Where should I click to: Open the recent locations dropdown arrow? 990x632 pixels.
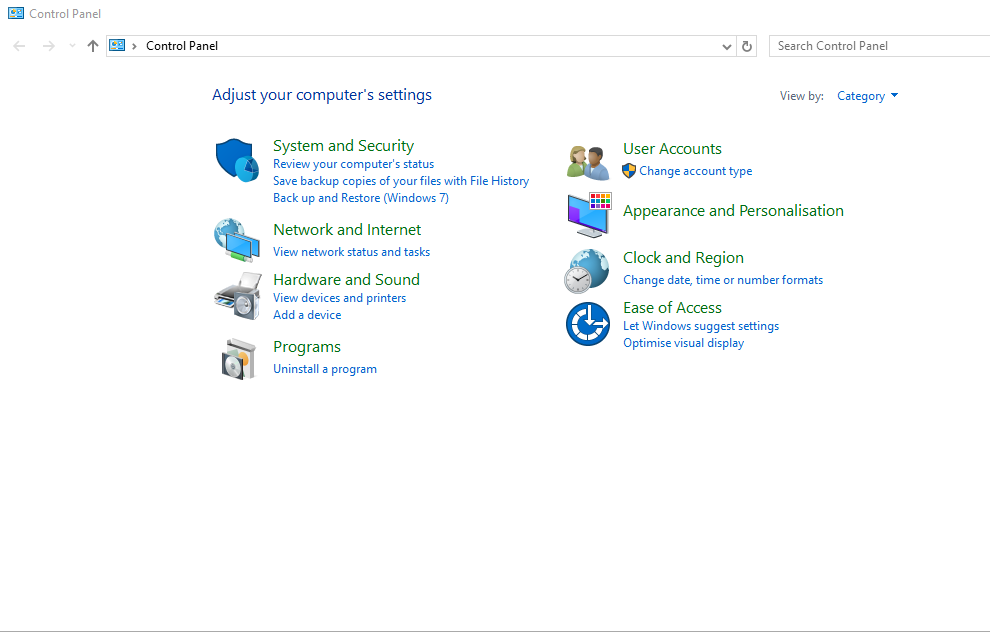(72, 46)
